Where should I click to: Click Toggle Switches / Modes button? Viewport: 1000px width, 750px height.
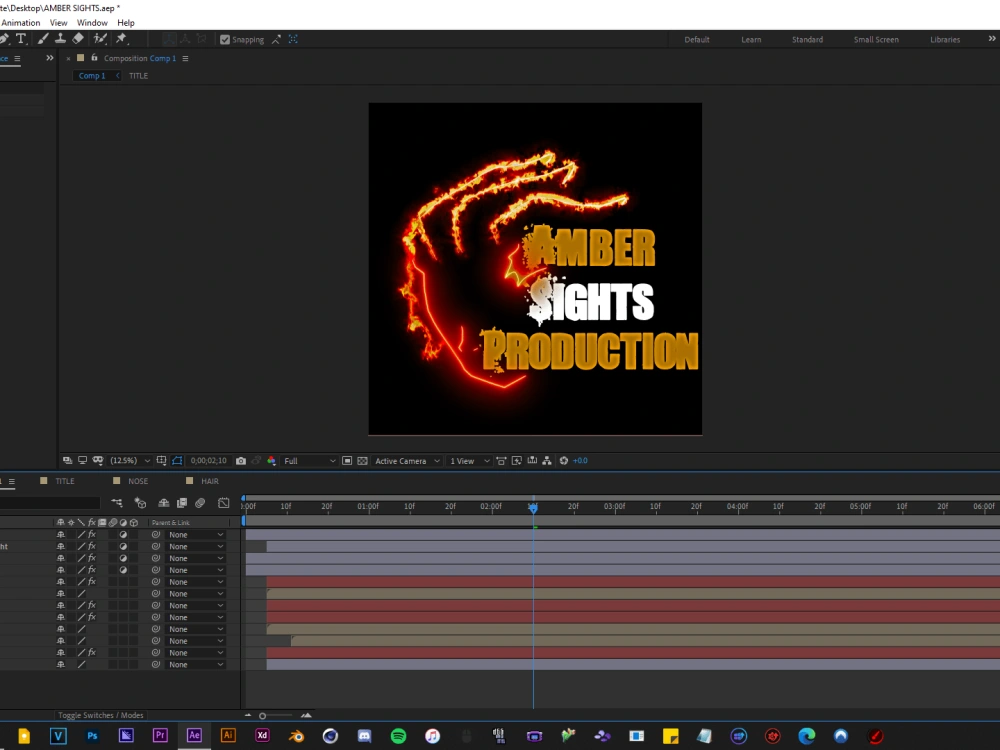(x=101, y=715)
